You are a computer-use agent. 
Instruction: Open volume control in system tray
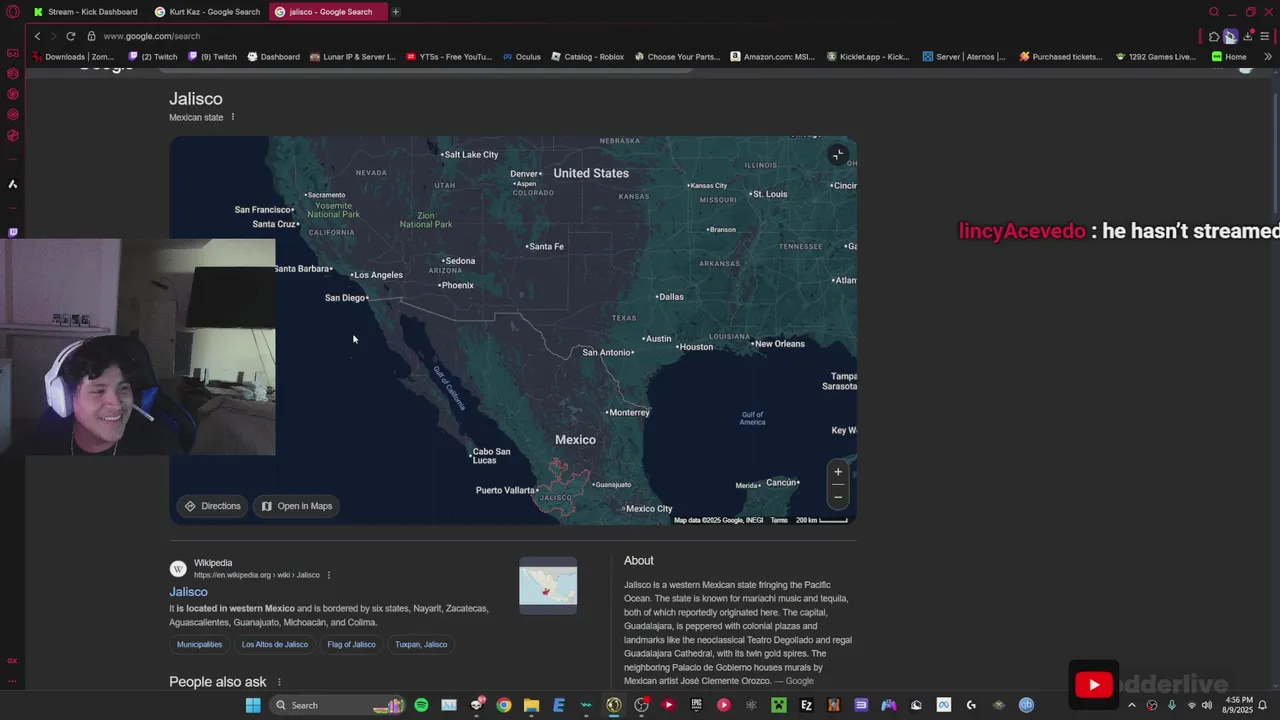point(1207,705)
